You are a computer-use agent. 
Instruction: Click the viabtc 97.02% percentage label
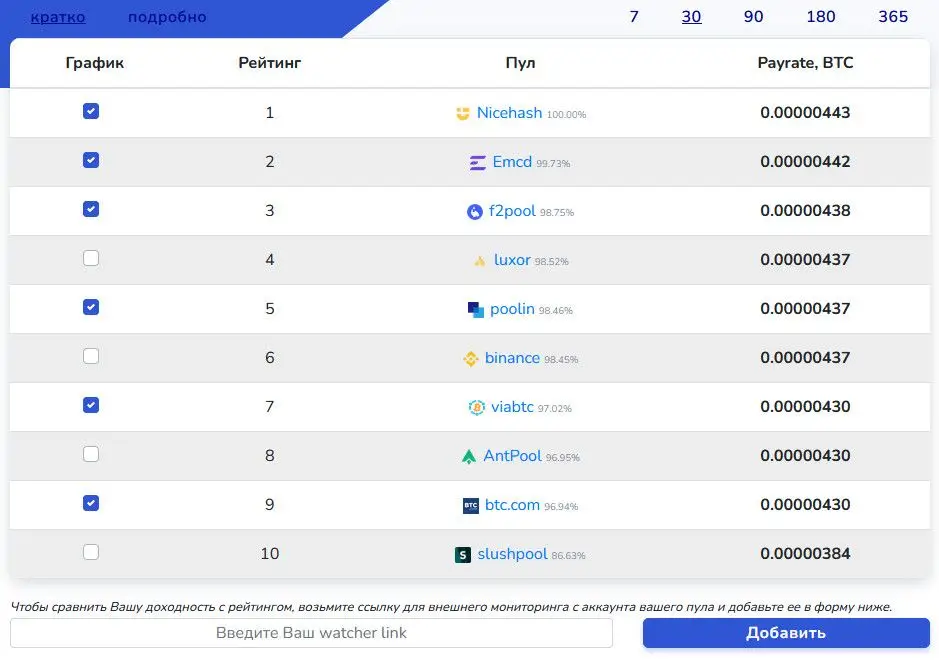(x=555, y=409)
